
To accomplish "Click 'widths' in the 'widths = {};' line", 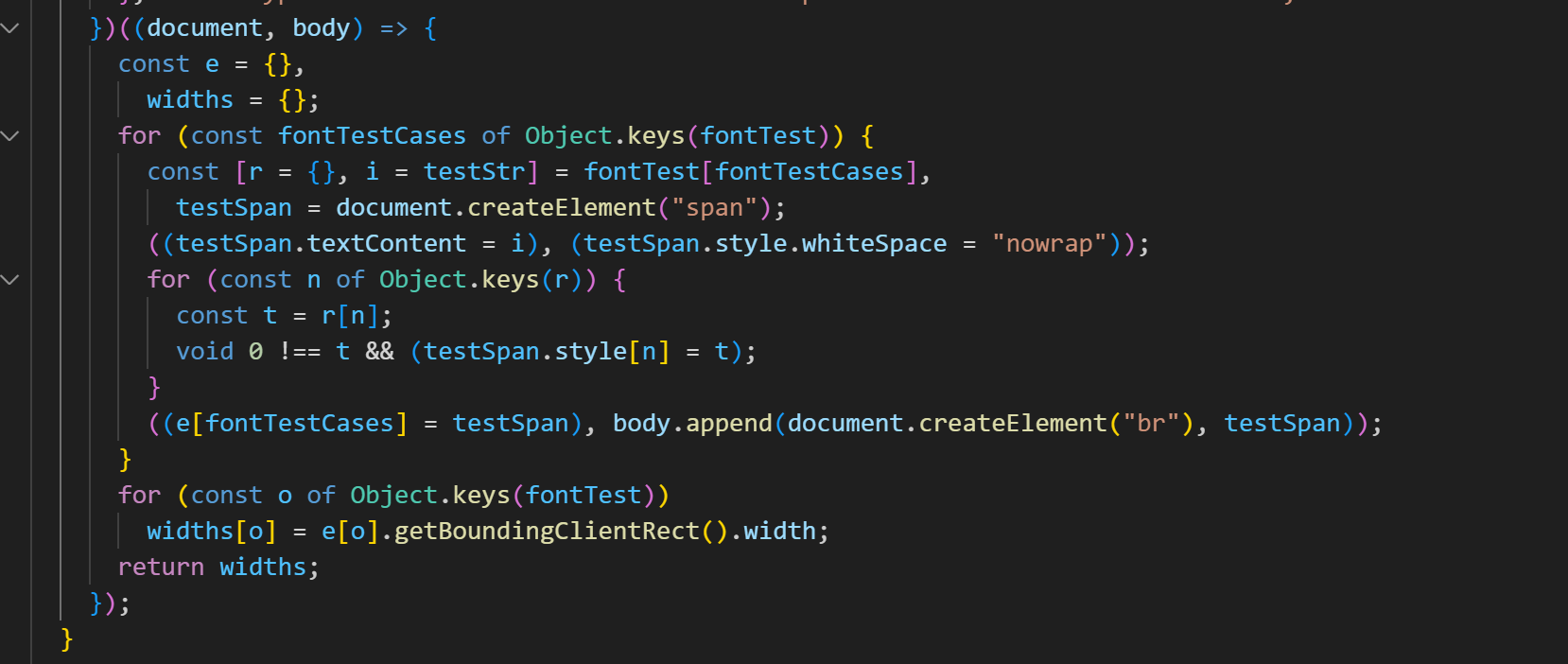I will pos(190,100).
